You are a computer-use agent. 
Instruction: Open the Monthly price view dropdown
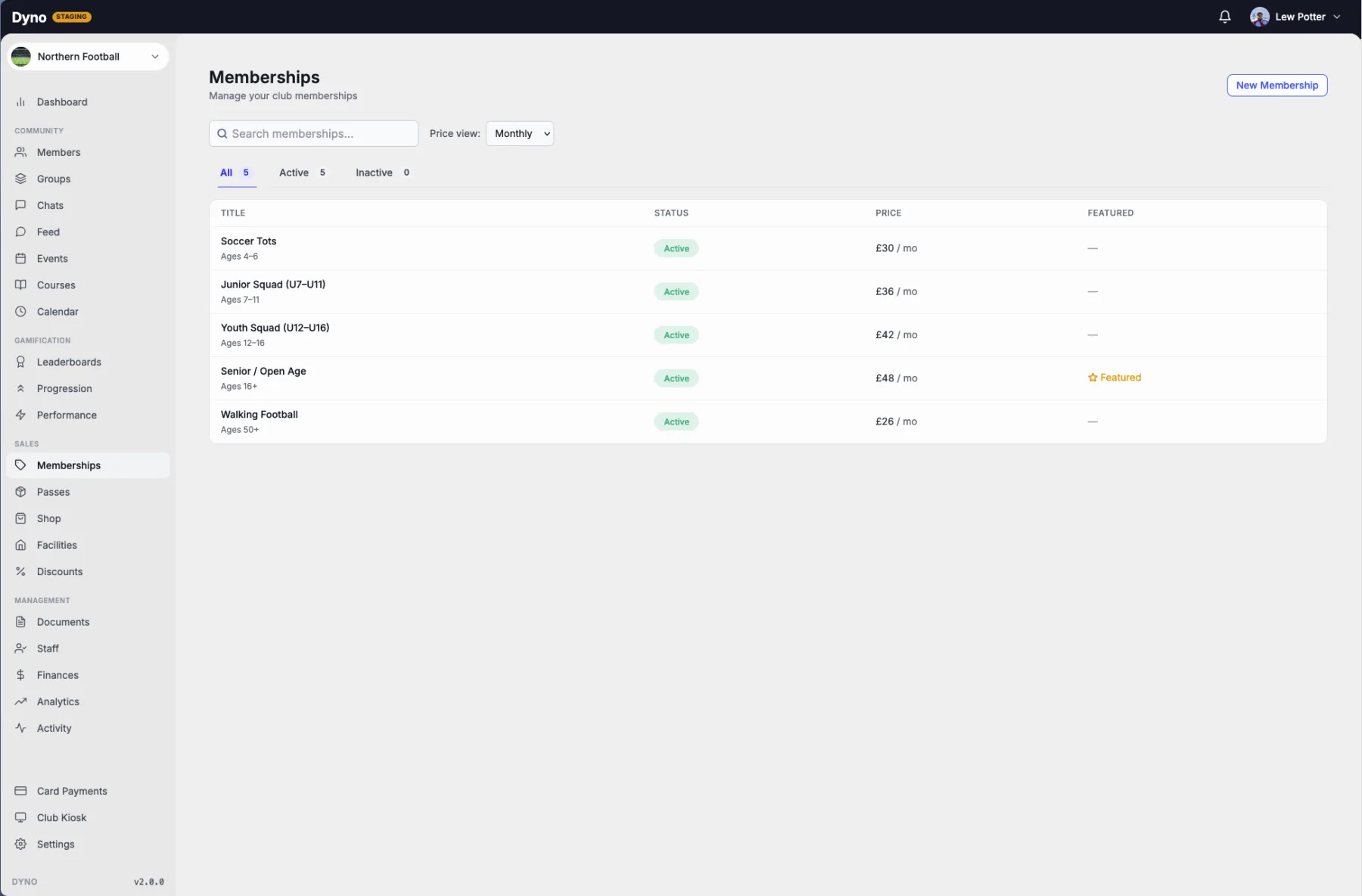[520, 133]
